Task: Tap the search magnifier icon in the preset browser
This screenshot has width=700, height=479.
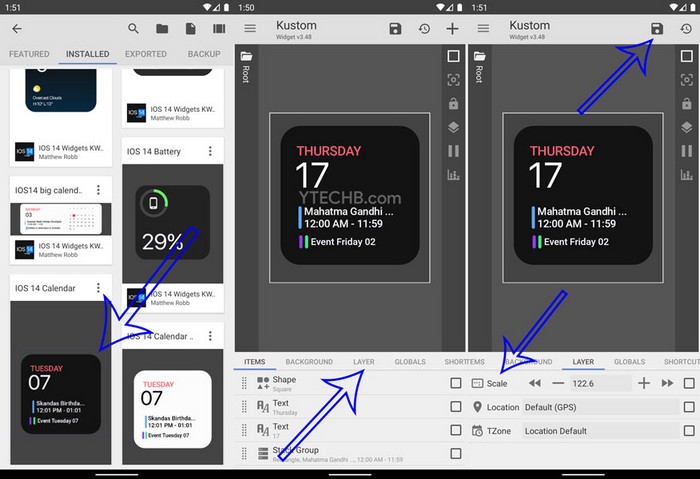Action: click(133, 29)
